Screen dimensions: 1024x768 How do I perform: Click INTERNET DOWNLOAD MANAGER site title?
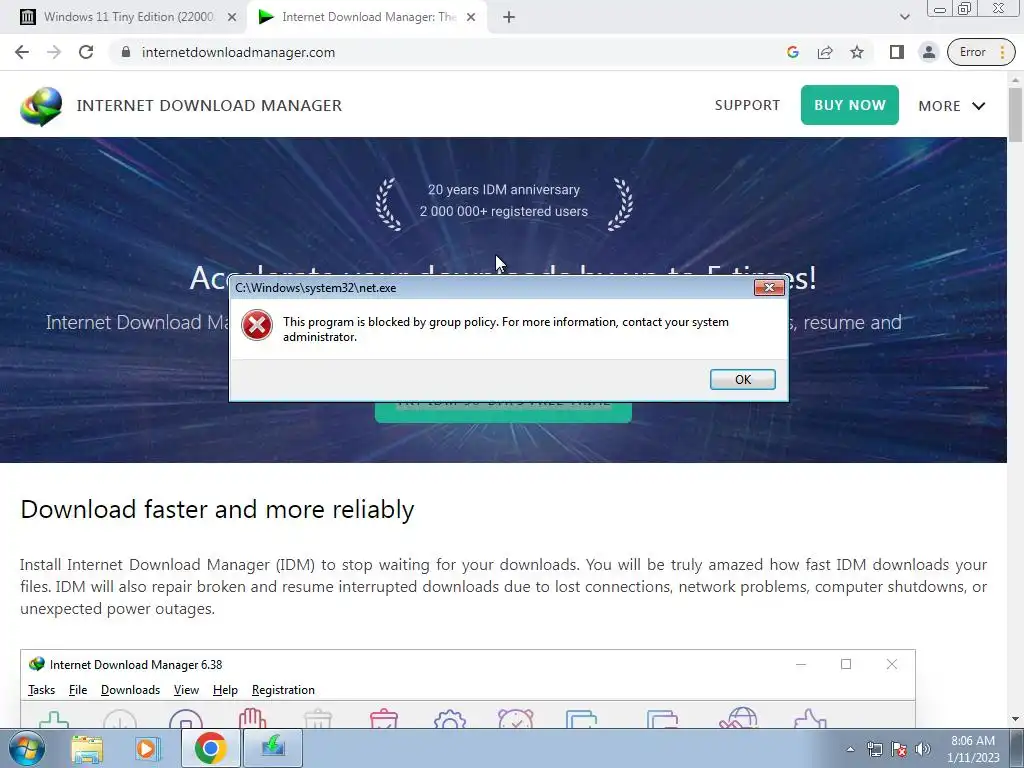click(x=209, y=105)
